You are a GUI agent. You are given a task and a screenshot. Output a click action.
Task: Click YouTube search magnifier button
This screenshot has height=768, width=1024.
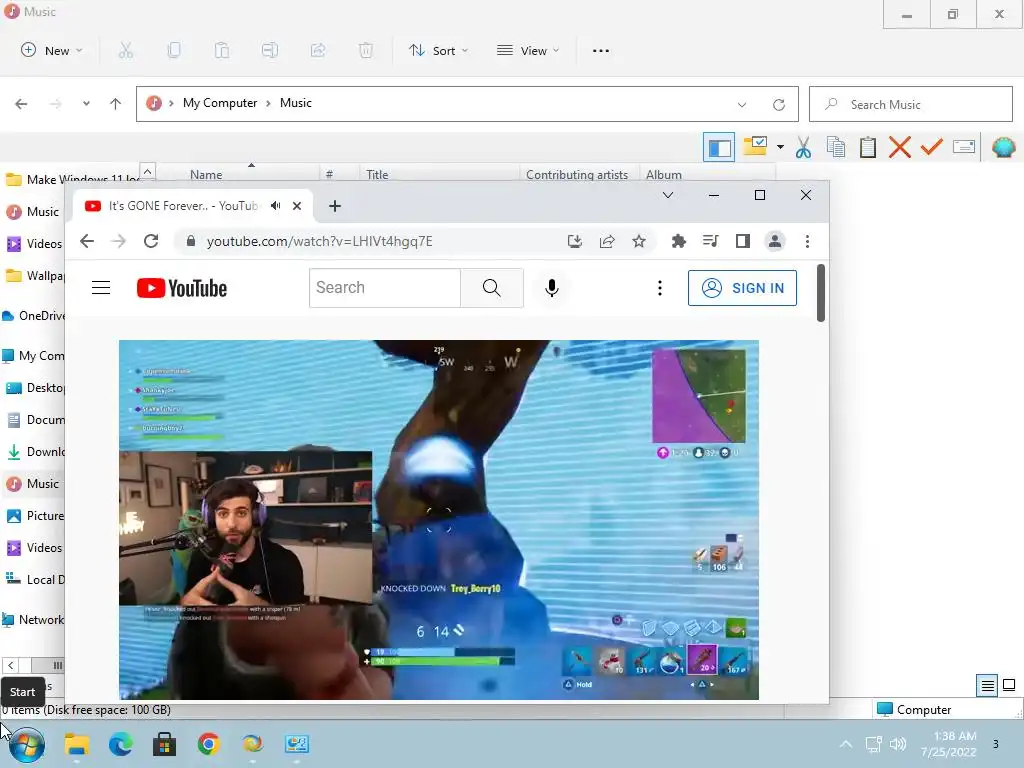(x=492, y=288)
